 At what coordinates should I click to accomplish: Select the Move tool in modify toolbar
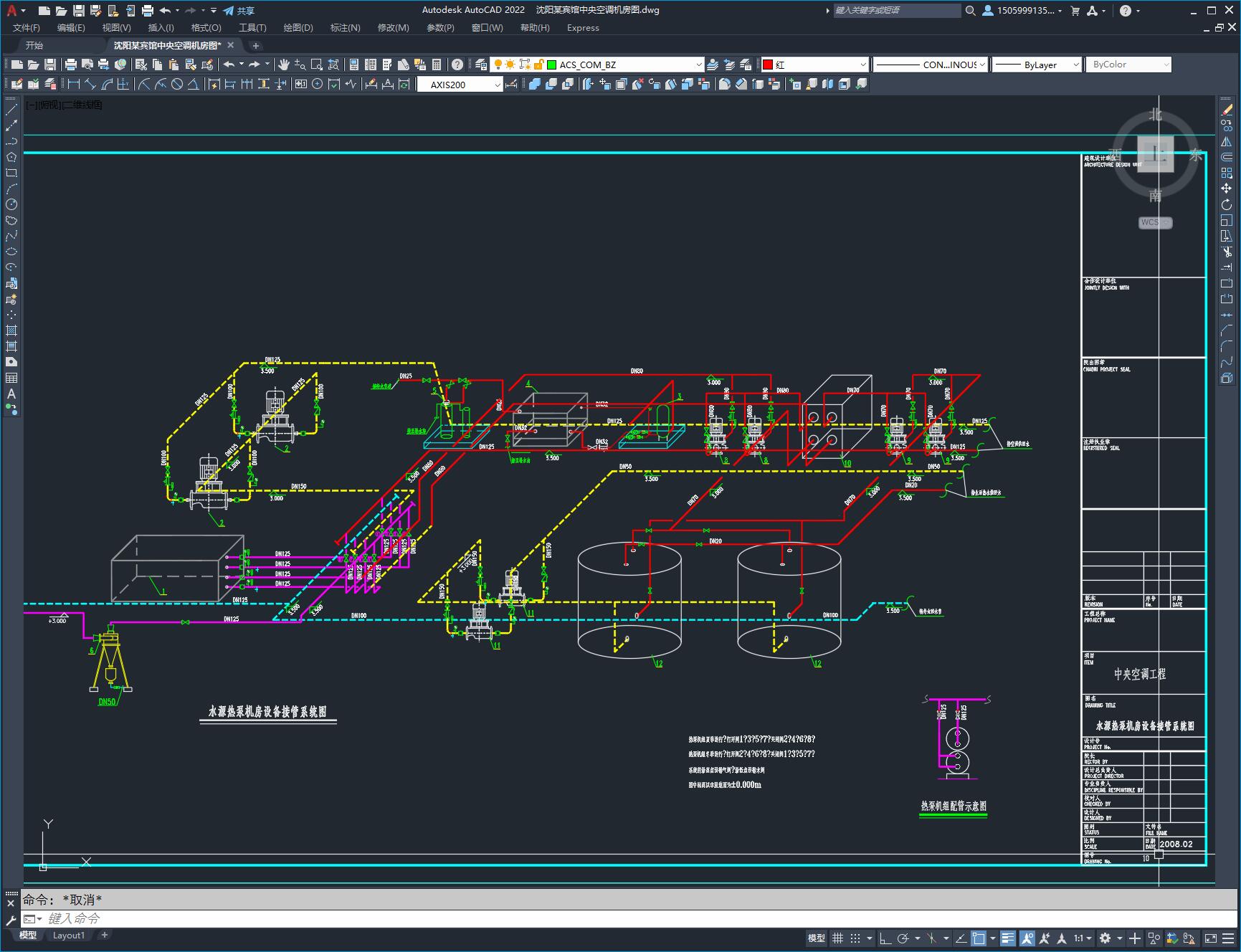(x=1227, y=189)
